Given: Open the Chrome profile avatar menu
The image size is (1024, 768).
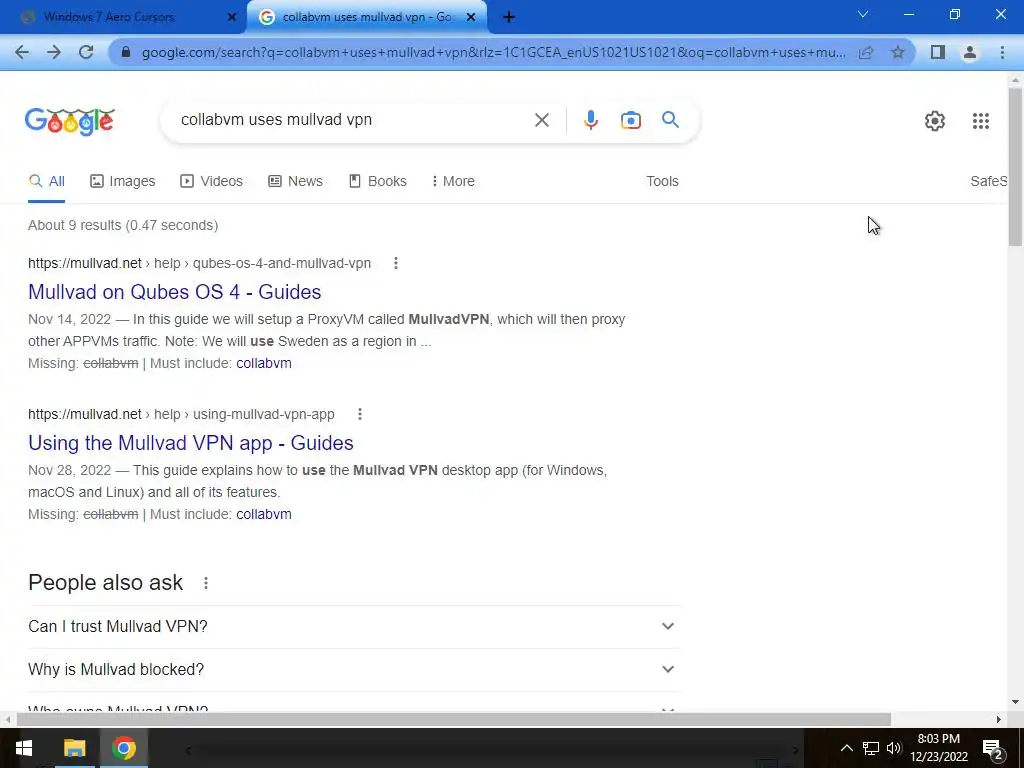Looking at the screenshot, I should (970, 52).
